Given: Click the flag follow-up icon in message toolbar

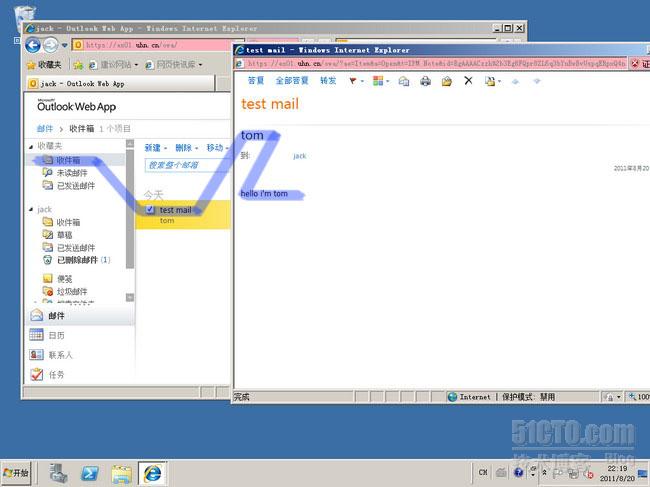Looking at the screenshot, I should pyautogui.click(x=353, y=81).
